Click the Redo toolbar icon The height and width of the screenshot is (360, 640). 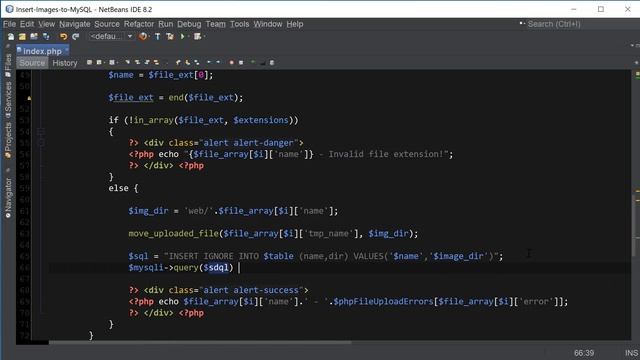76,37
